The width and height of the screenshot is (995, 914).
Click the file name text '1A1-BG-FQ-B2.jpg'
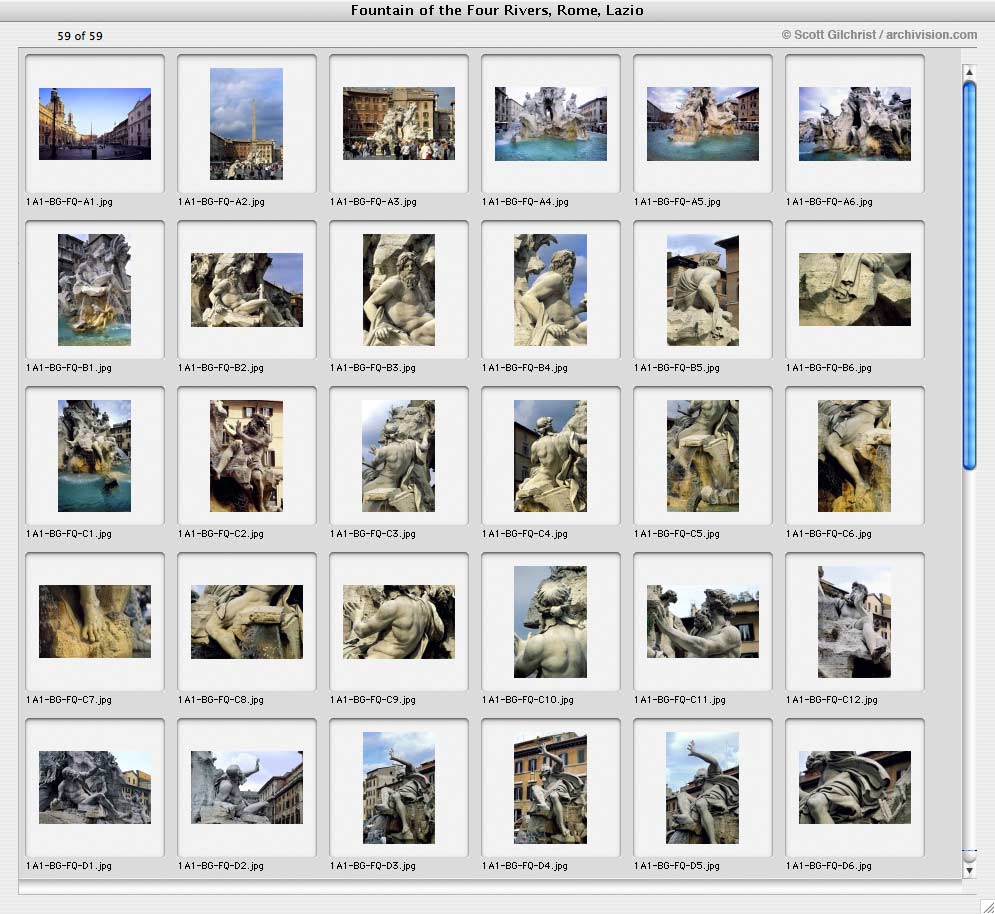click(x=221, y=368)
